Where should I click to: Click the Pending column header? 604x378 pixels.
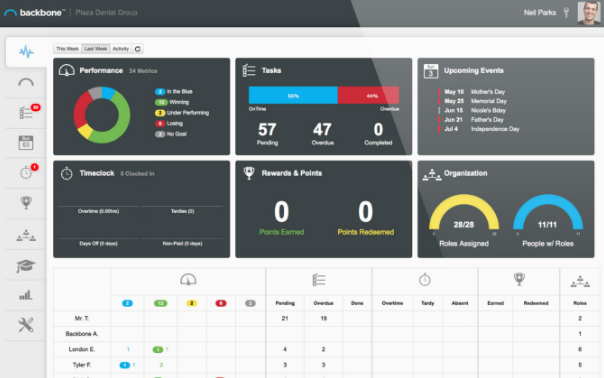point(285,303)
